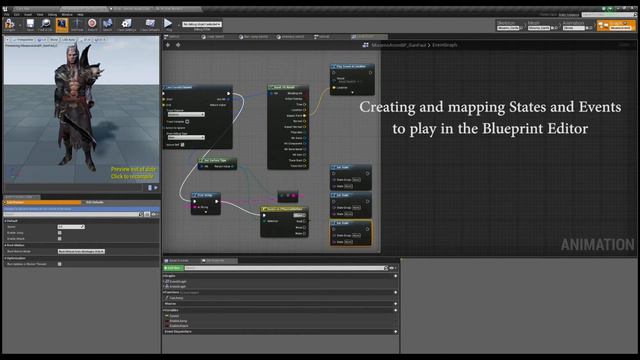
Task: Open the File menu
Action: coord(7,14)
